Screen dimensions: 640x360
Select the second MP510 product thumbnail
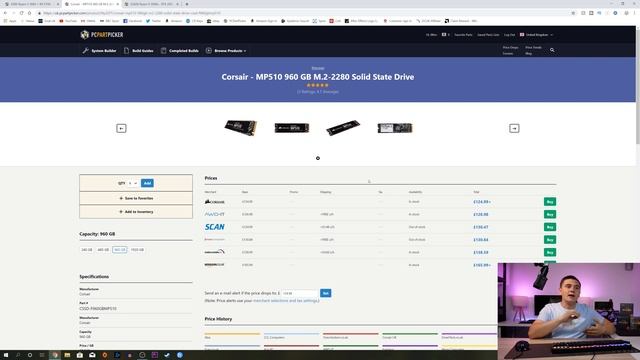tap(291, 128)
